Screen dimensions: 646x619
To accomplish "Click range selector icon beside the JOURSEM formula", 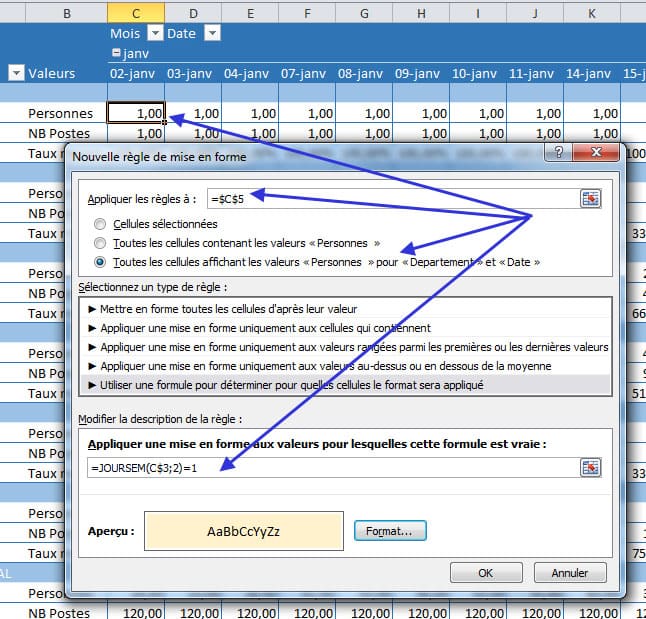I will click(x=591, y=467).
